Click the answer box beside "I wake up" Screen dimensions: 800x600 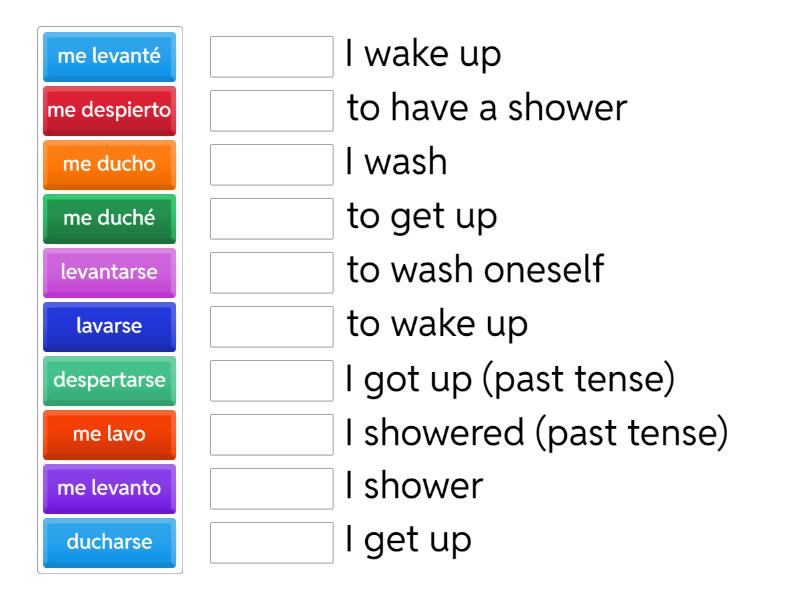click(x=272, y=57)
